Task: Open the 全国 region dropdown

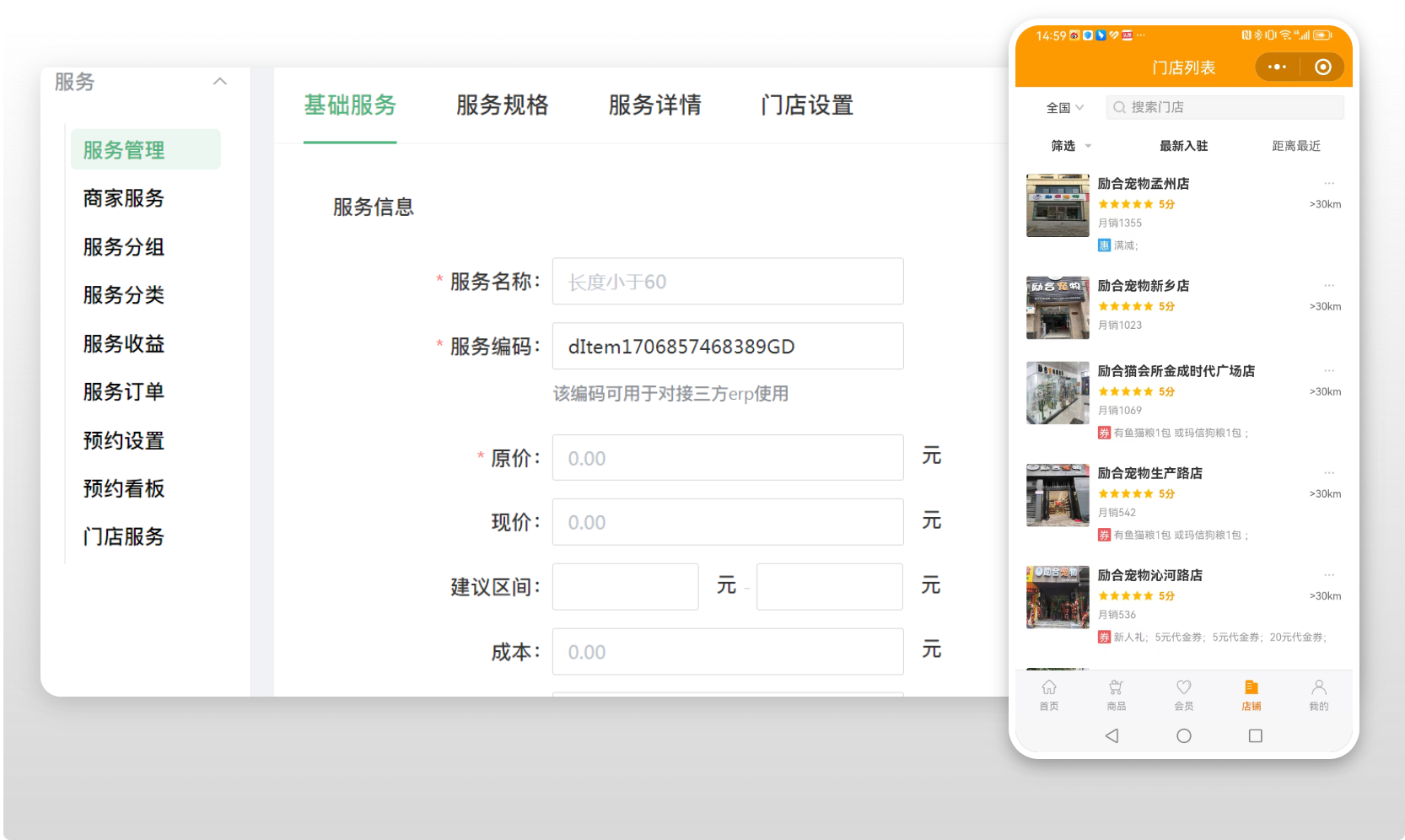Action: pos(1064,108)
